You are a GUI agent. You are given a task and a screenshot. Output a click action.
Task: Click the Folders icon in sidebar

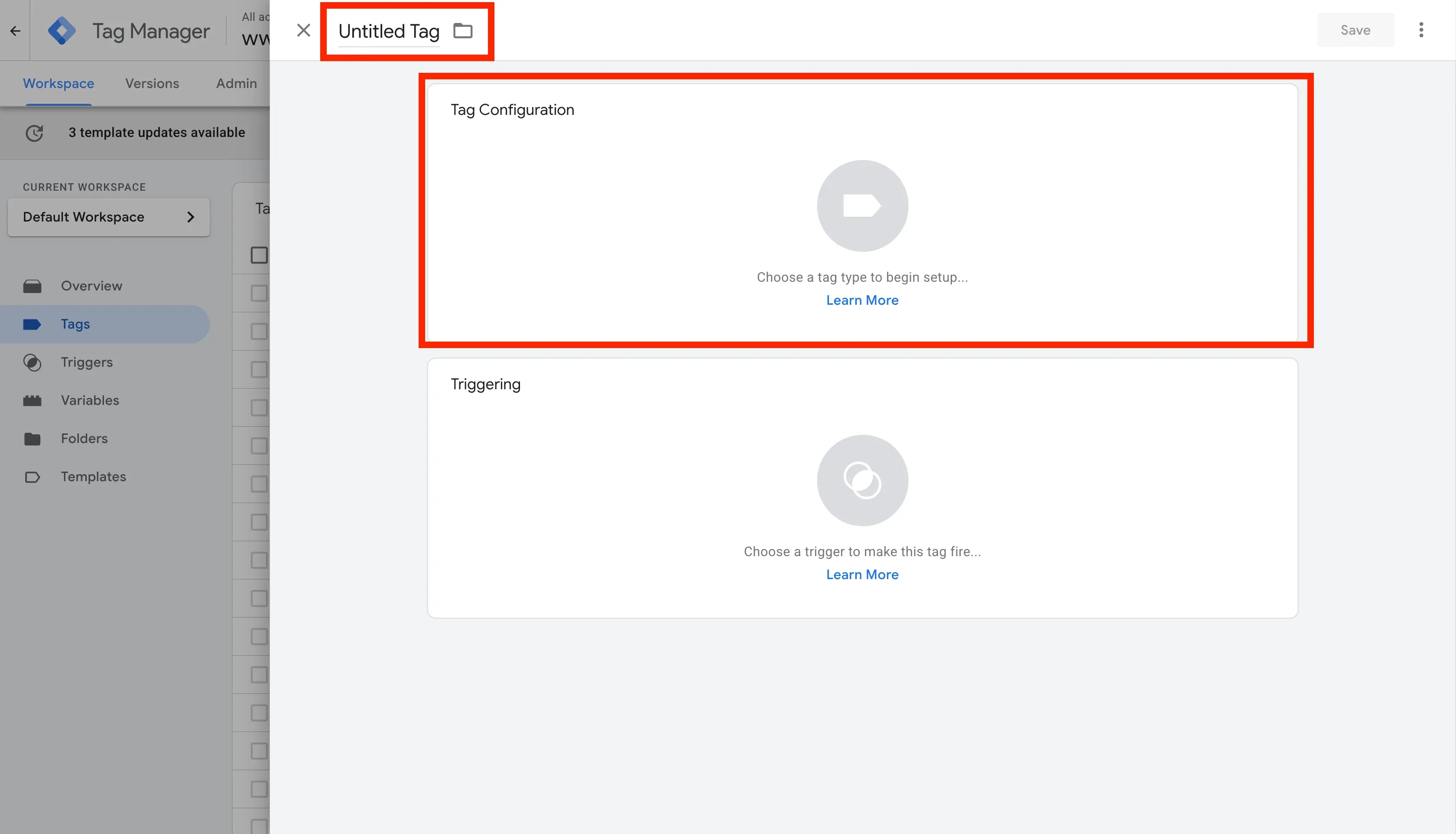click(x=32, y=439)
